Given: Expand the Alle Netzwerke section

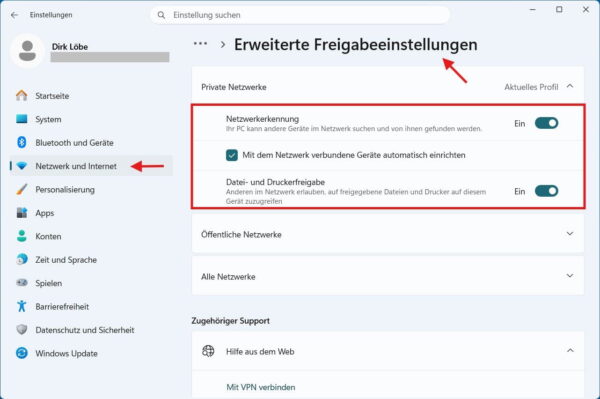Looking at the screenshot, I should [x=570, y=276].
